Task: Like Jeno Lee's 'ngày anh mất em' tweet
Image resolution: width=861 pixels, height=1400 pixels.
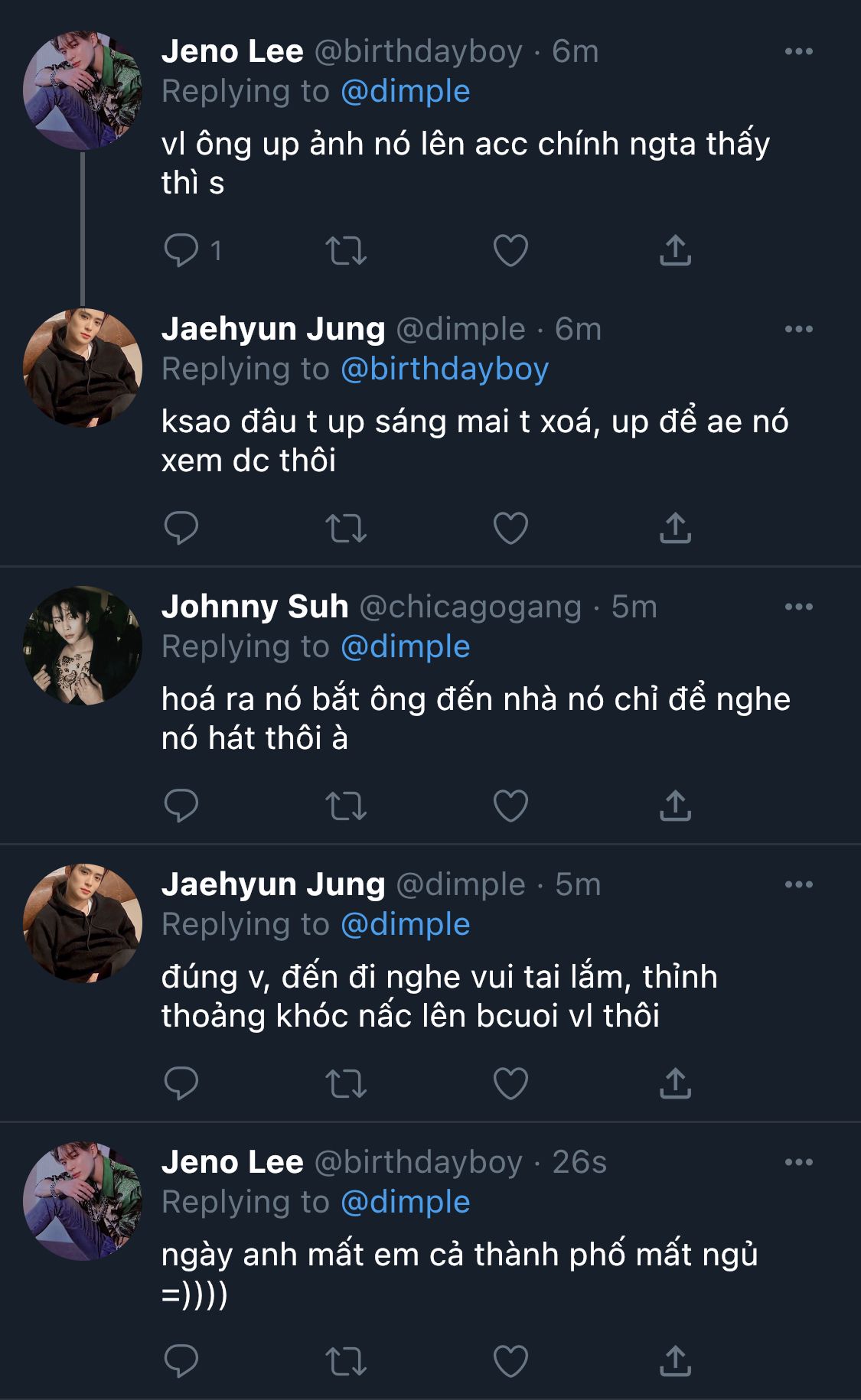Action: (x=510, y=1361)
